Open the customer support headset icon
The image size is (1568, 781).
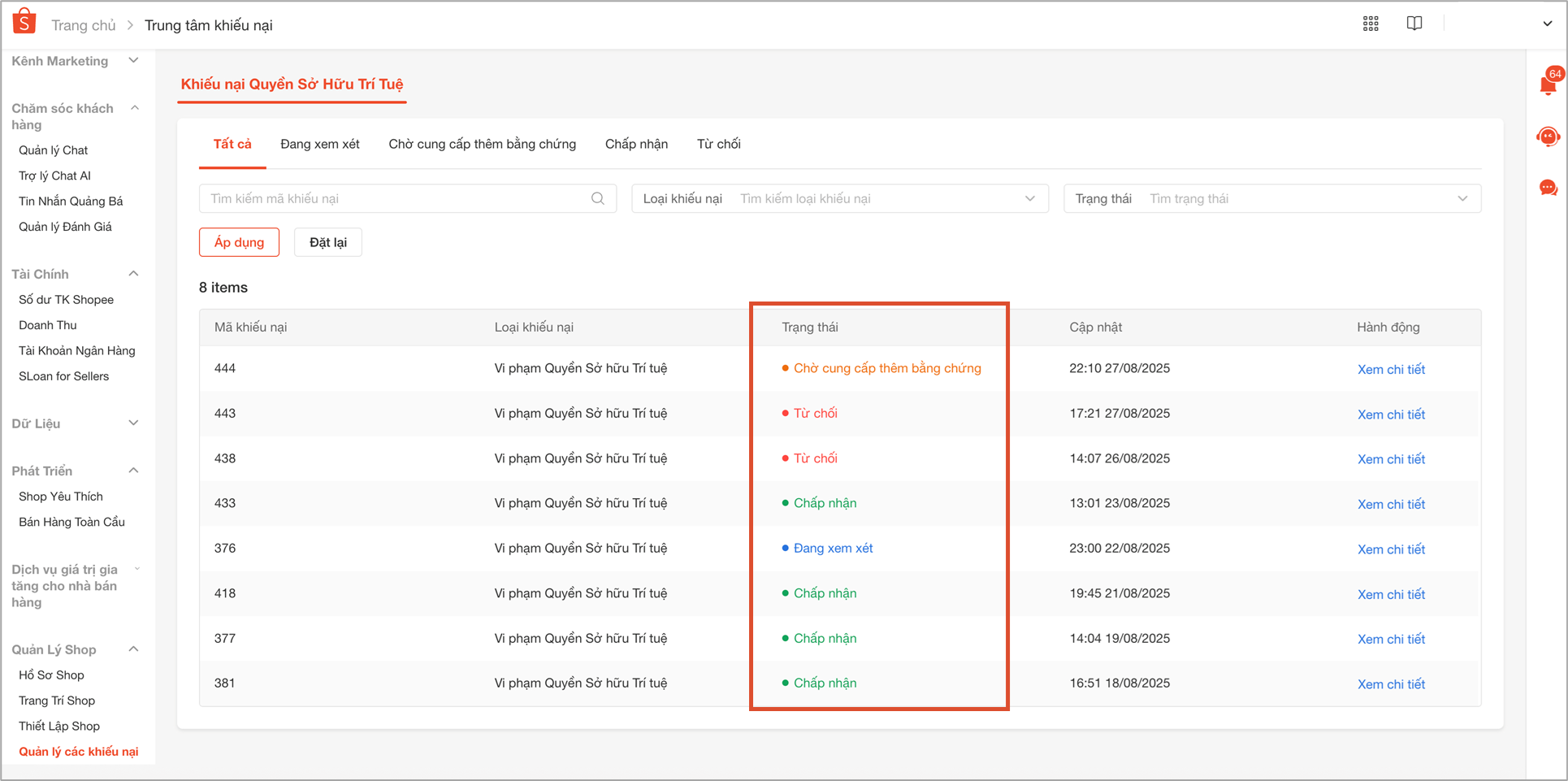[x=1548, y=137]
